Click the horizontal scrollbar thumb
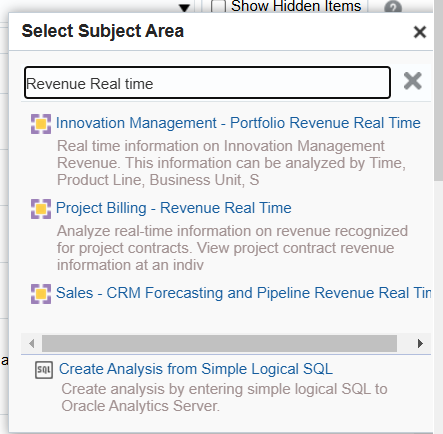The width and height of the screenshot is (443, 434). click(x=219, y=343)
